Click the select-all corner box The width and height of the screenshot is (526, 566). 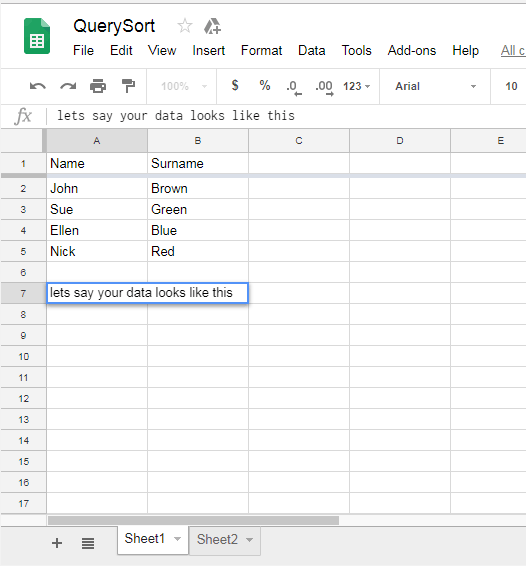(23, 141)
